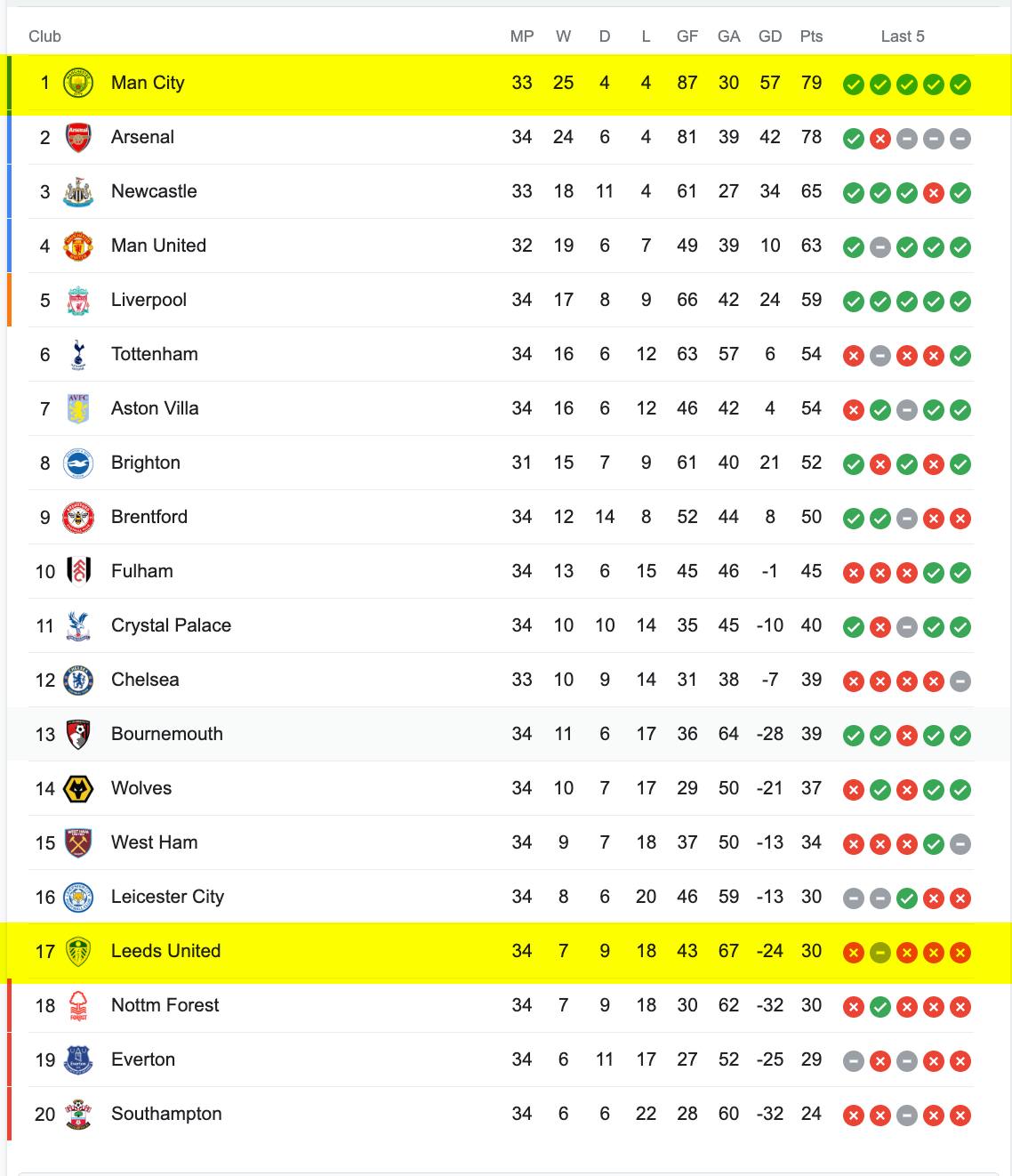Click the Wolves badge icon
The height and width of the screenshot is (1176, 1012).
click(78, 789)
